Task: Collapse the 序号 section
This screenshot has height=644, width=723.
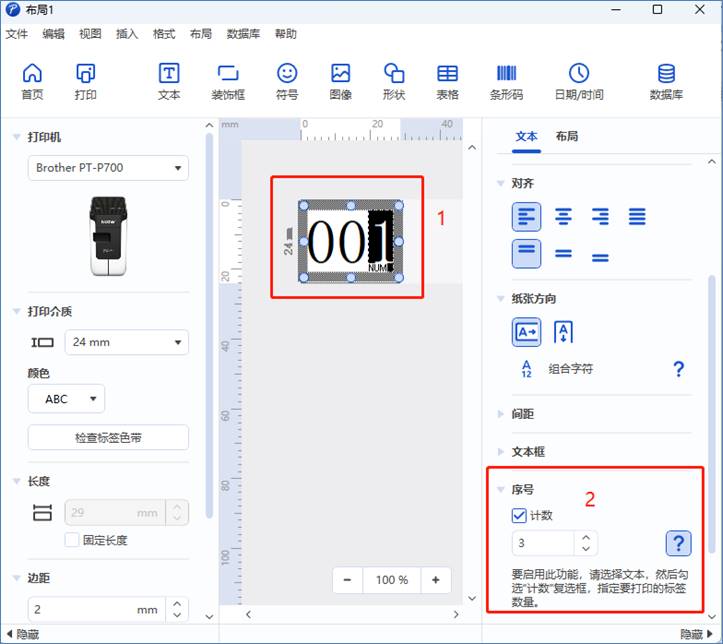Action: [x=500, y=489]
